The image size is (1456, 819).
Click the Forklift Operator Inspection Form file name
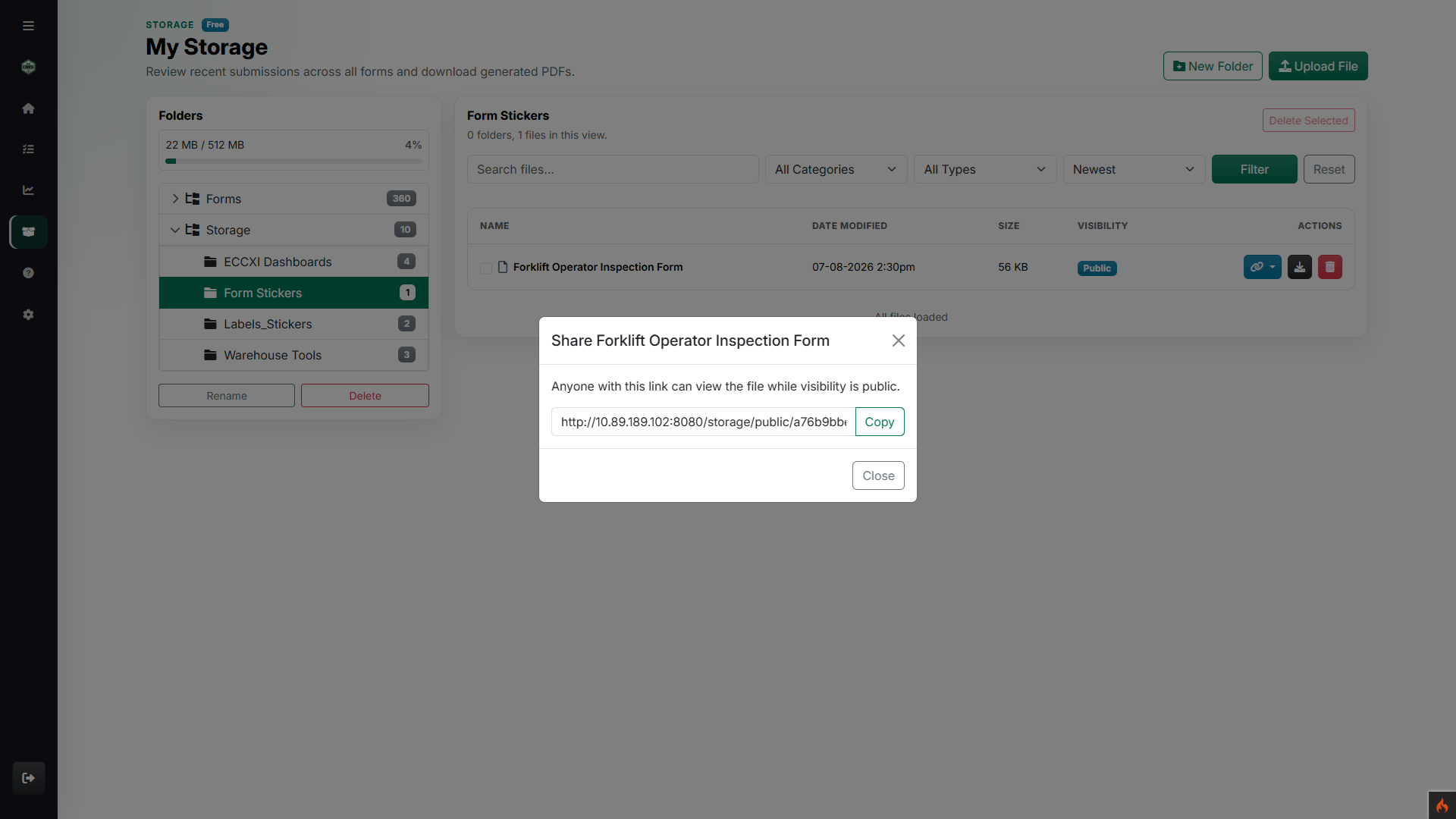point(598,267)
